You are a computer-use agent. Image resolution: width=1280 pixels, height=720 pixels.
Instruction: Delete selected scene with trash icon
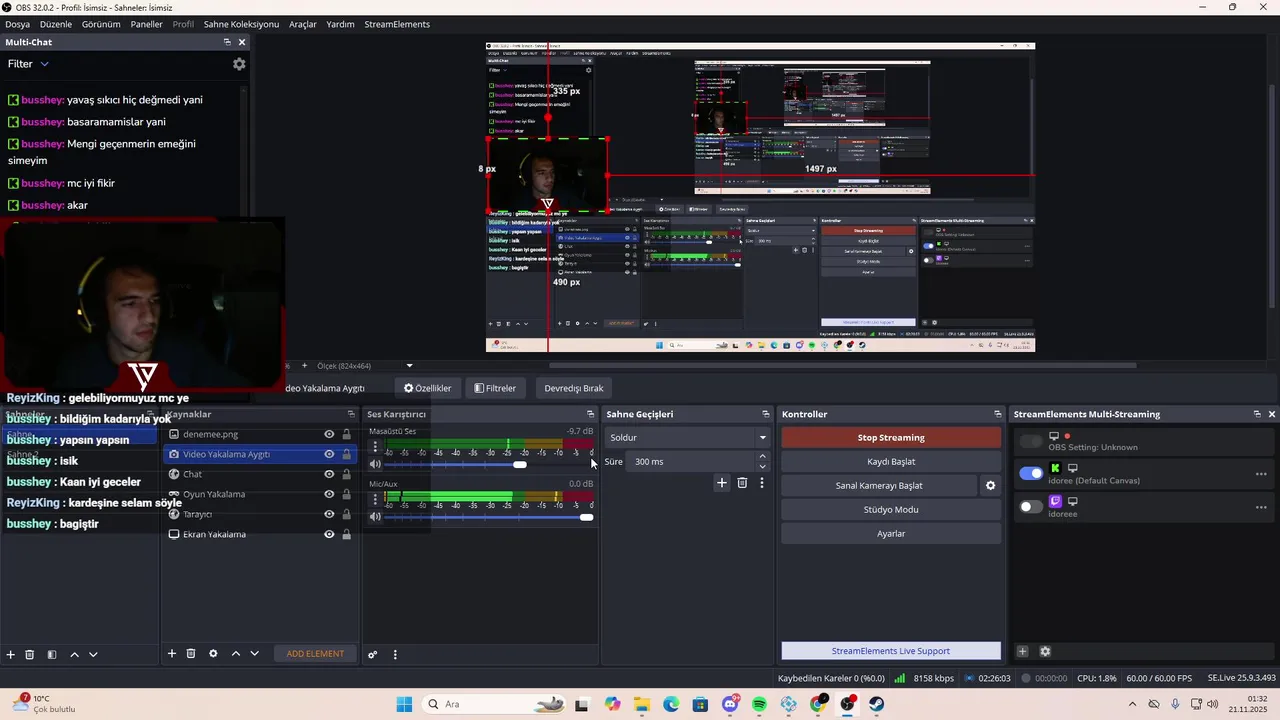coord(30,654)
